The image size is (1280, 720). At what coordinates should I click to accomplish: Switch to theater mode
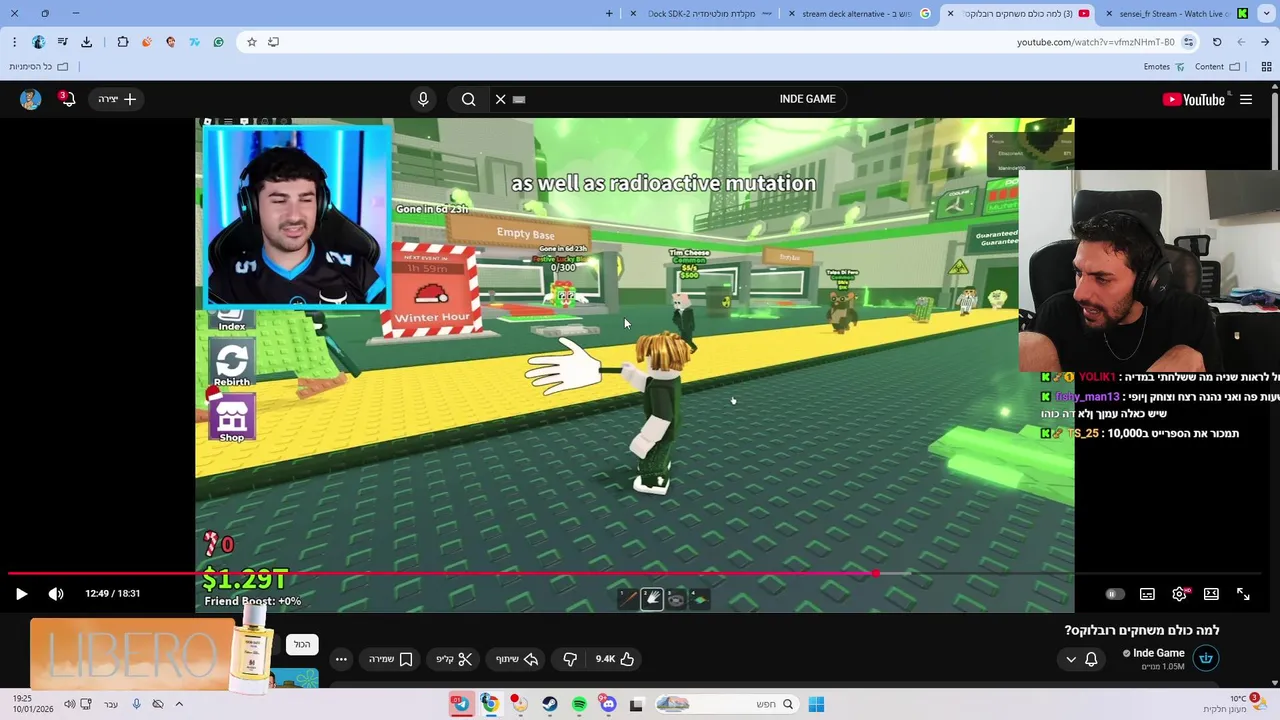(1211, 594)
